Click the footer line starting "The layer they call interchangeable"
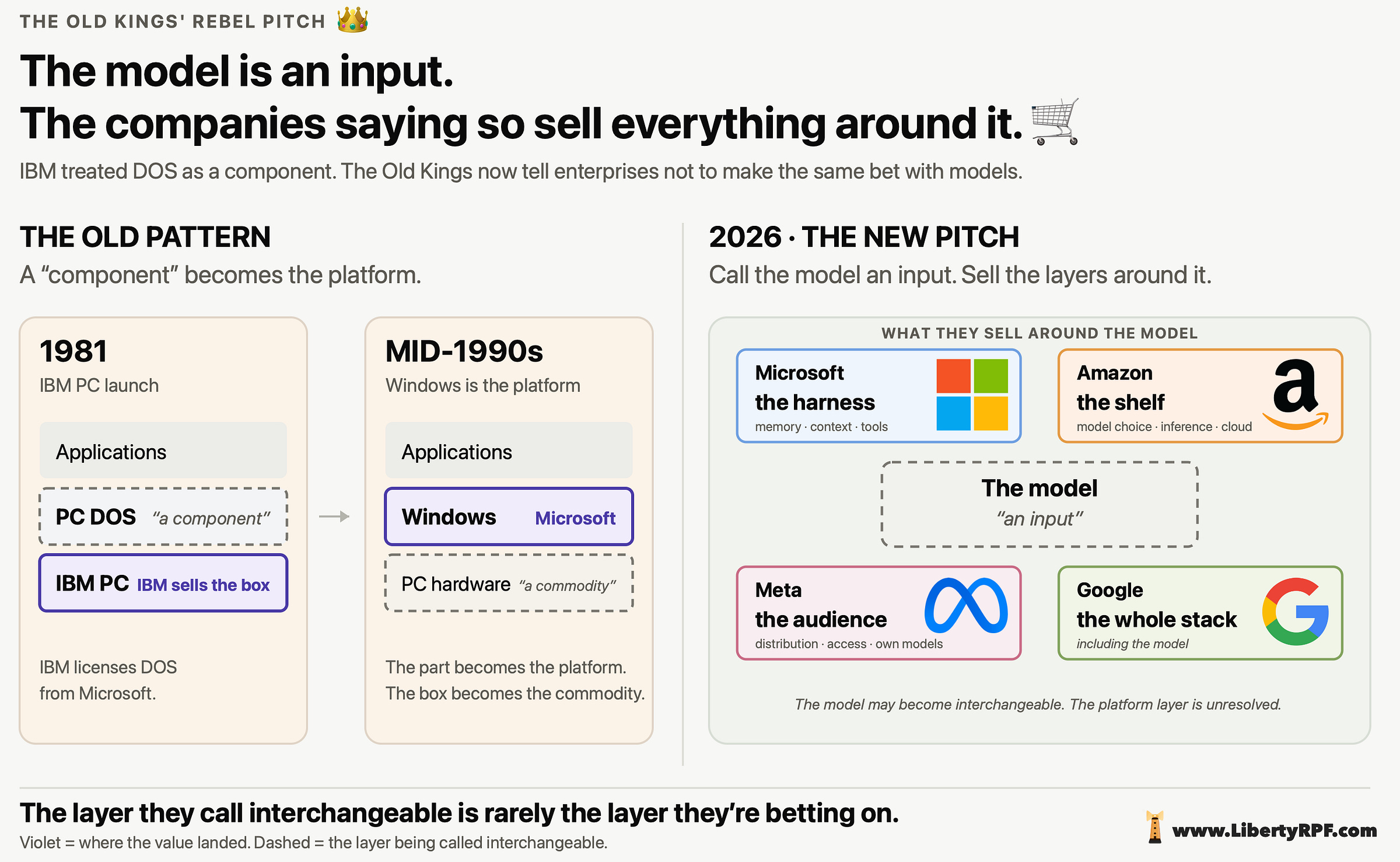The width and height of the screenshot is (1400, 862). [x=460, y=814]
